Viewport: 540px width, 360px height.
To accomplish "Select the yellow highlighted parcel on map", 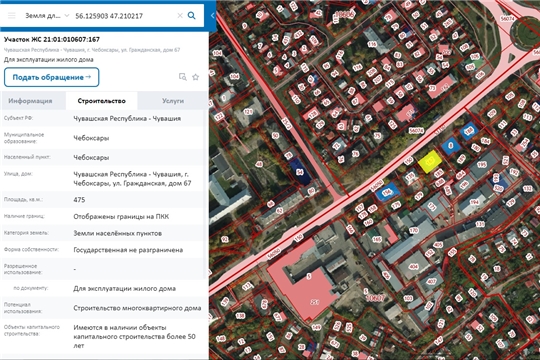I will pos(430,161).
